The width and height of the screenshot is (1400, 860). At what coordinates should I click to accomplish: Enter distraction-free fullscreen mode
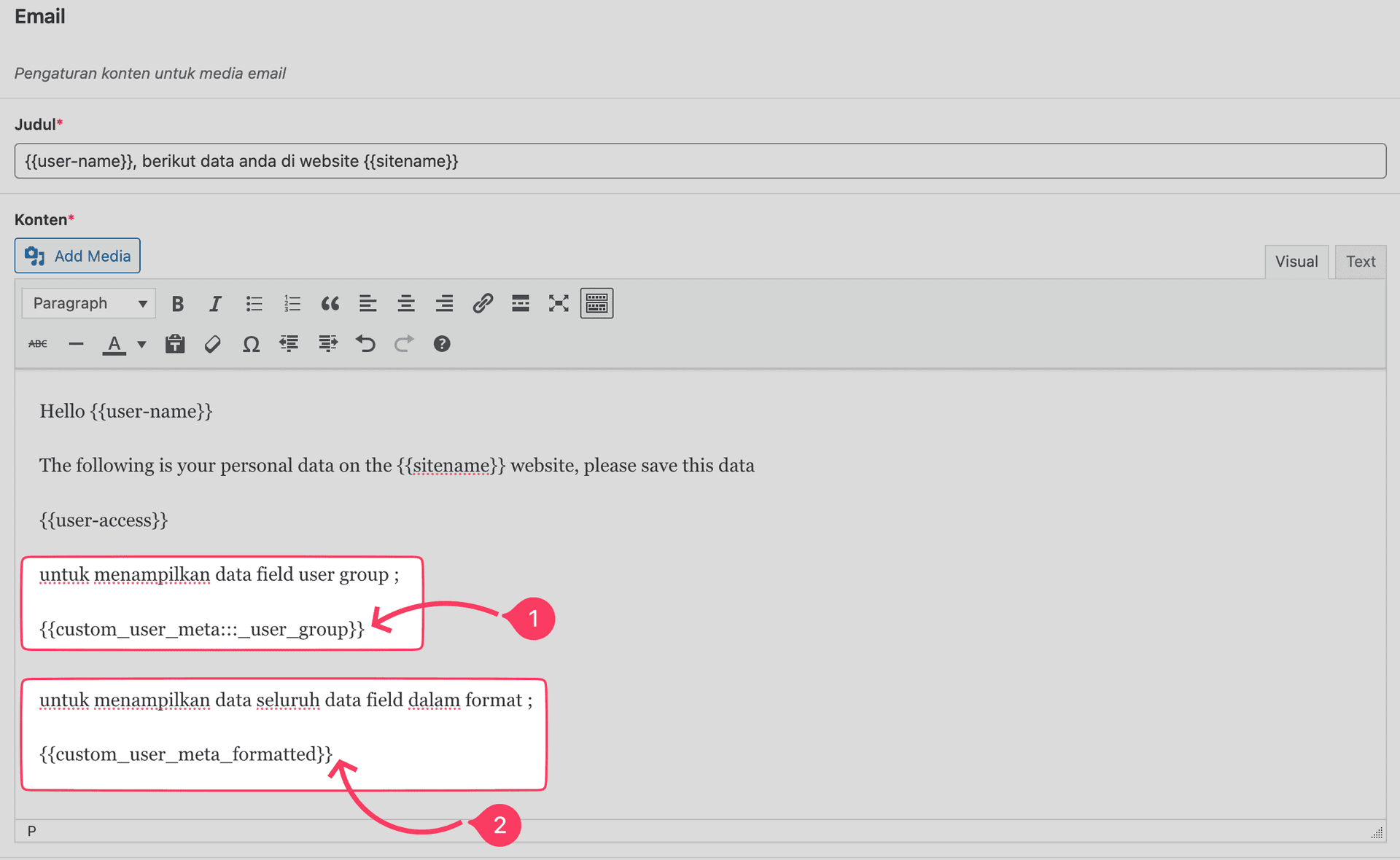coord(559,303)
